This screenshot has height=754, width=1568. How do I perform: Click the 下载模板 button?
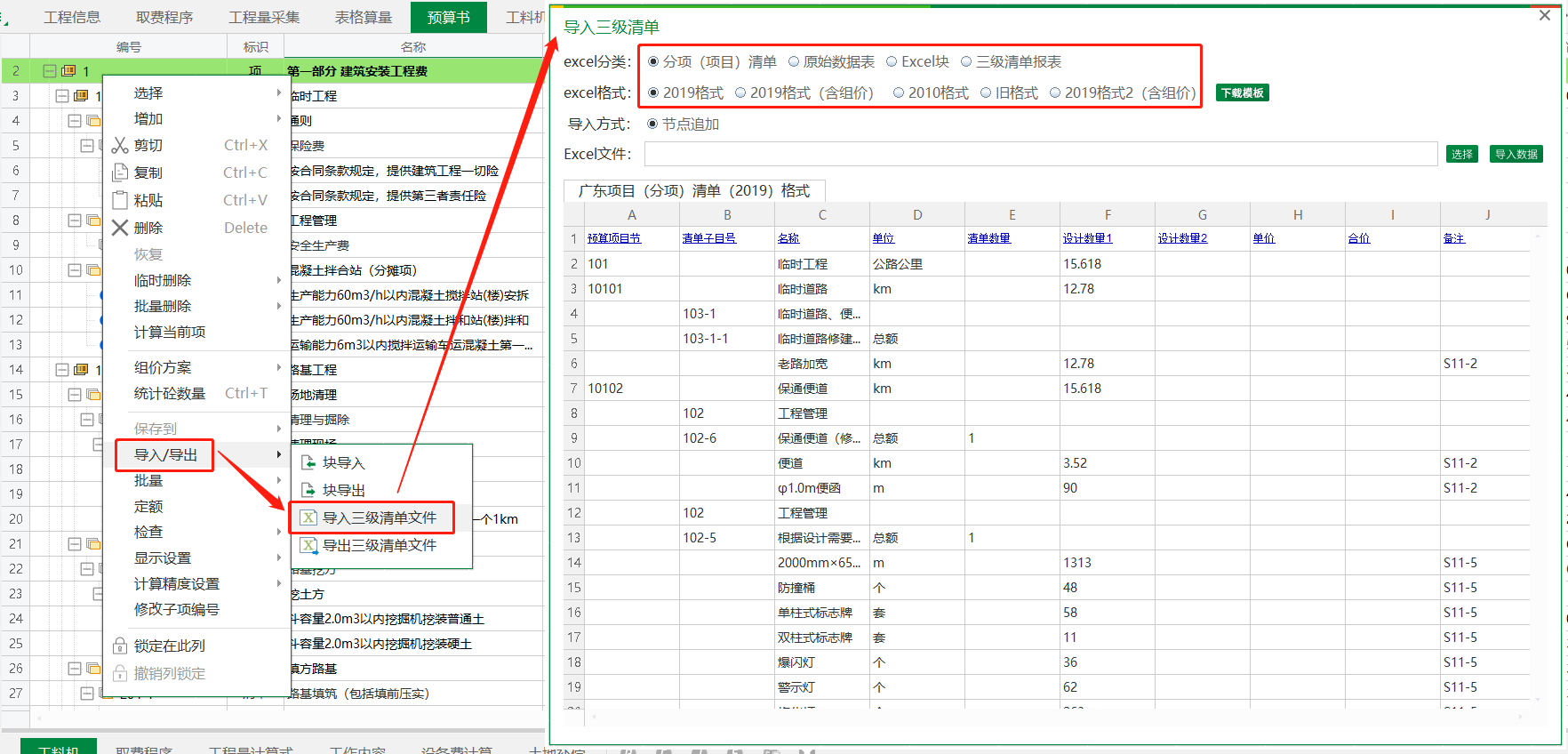[x=1242, y=92]
